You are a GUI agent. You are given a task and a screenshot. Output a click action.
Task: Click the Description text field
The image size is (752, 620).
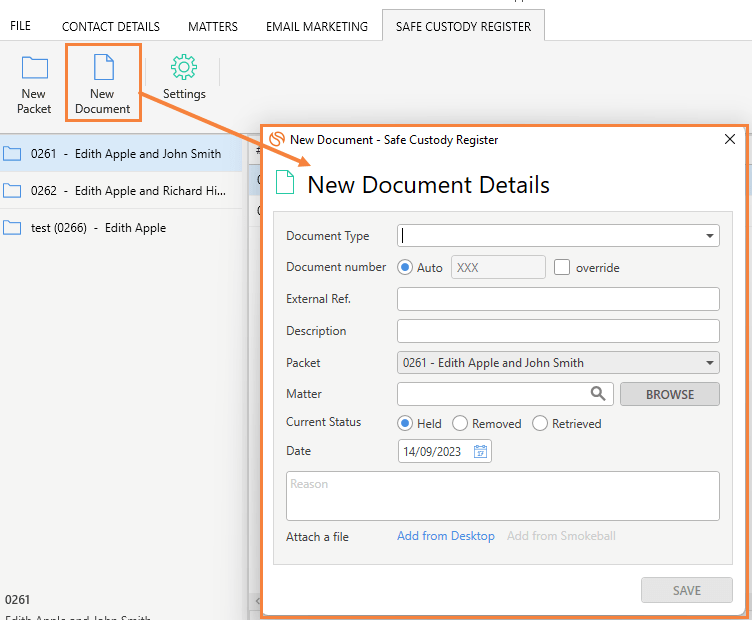(558, 331)
